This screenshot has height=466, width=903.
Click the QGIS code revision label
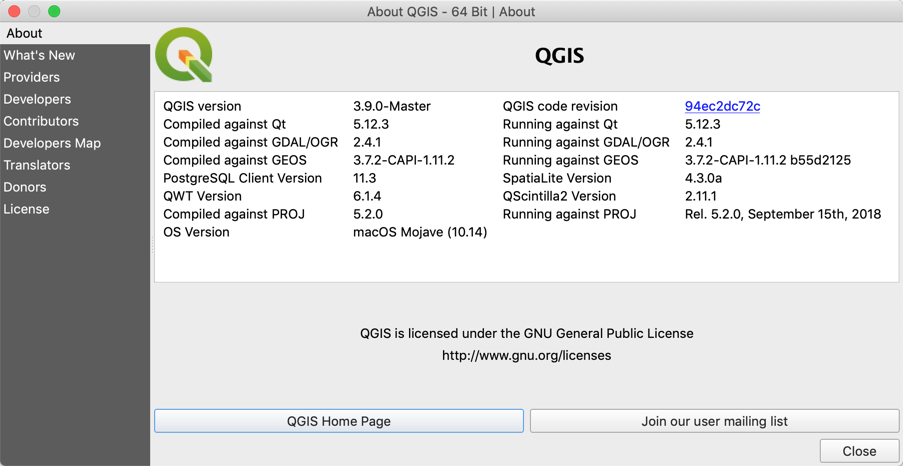(560, 107)
